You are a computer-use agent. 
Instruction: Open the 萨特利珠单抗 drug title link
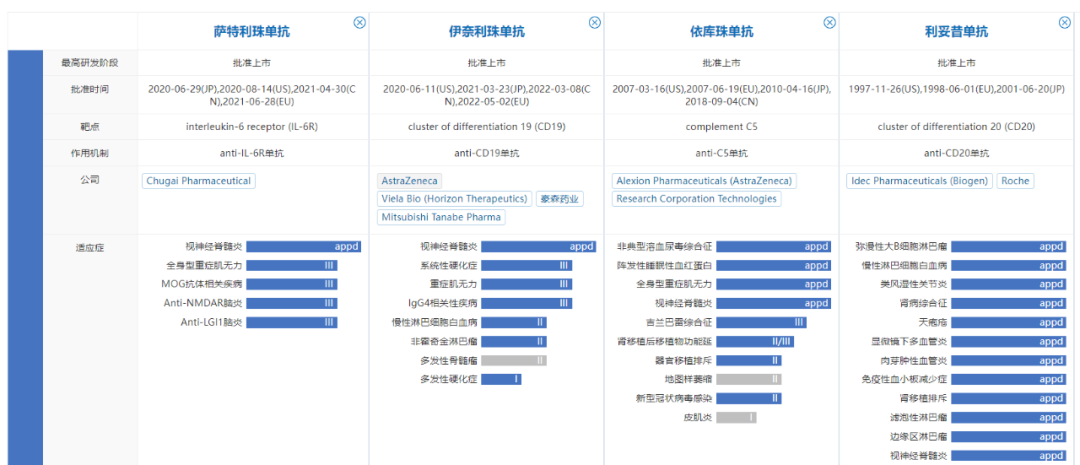[x=251, y=32]
